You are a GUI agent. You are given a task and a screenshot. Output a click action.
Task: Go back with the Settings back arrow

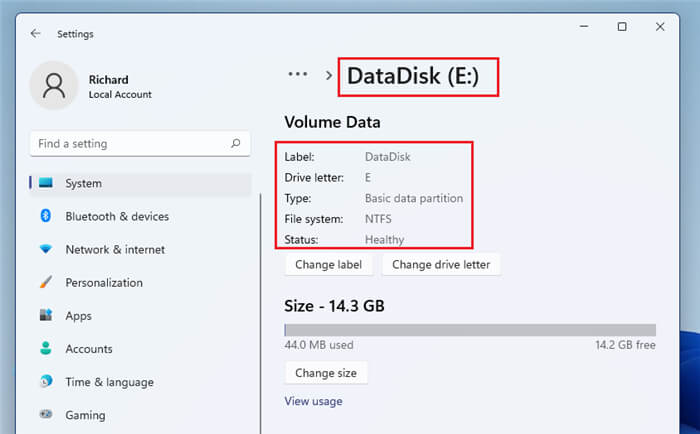click(x=35, y=33)
